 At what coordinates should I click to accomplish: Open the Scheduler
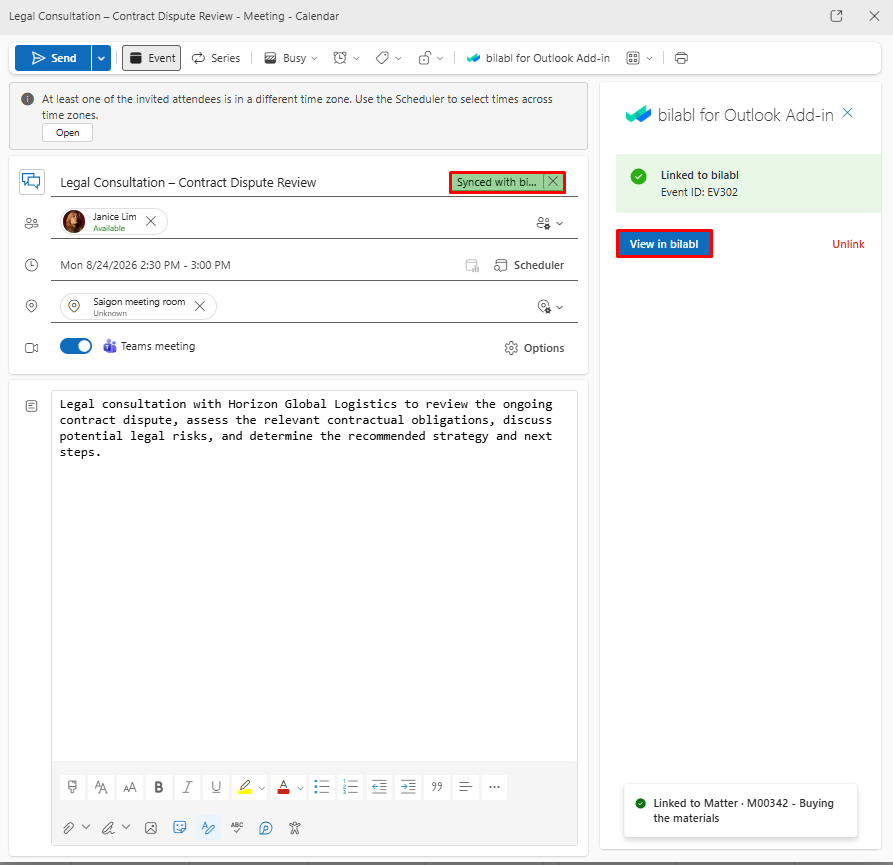tap(529, 265)
